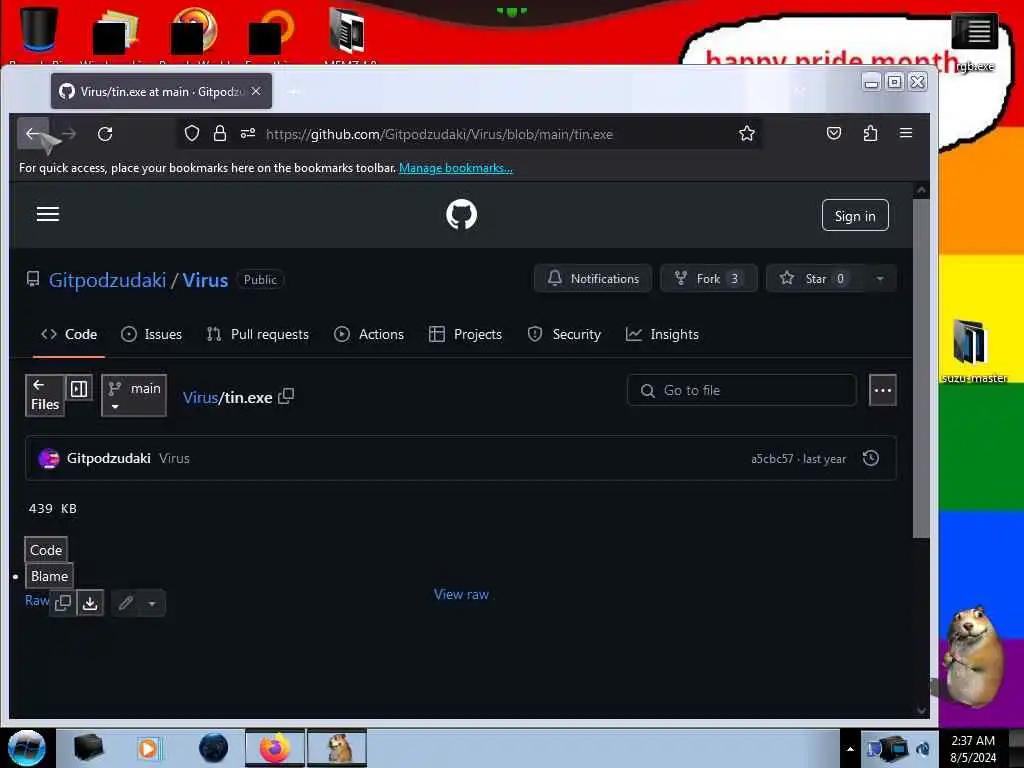Expand the edit options dropdown arrow

(152, 603)
